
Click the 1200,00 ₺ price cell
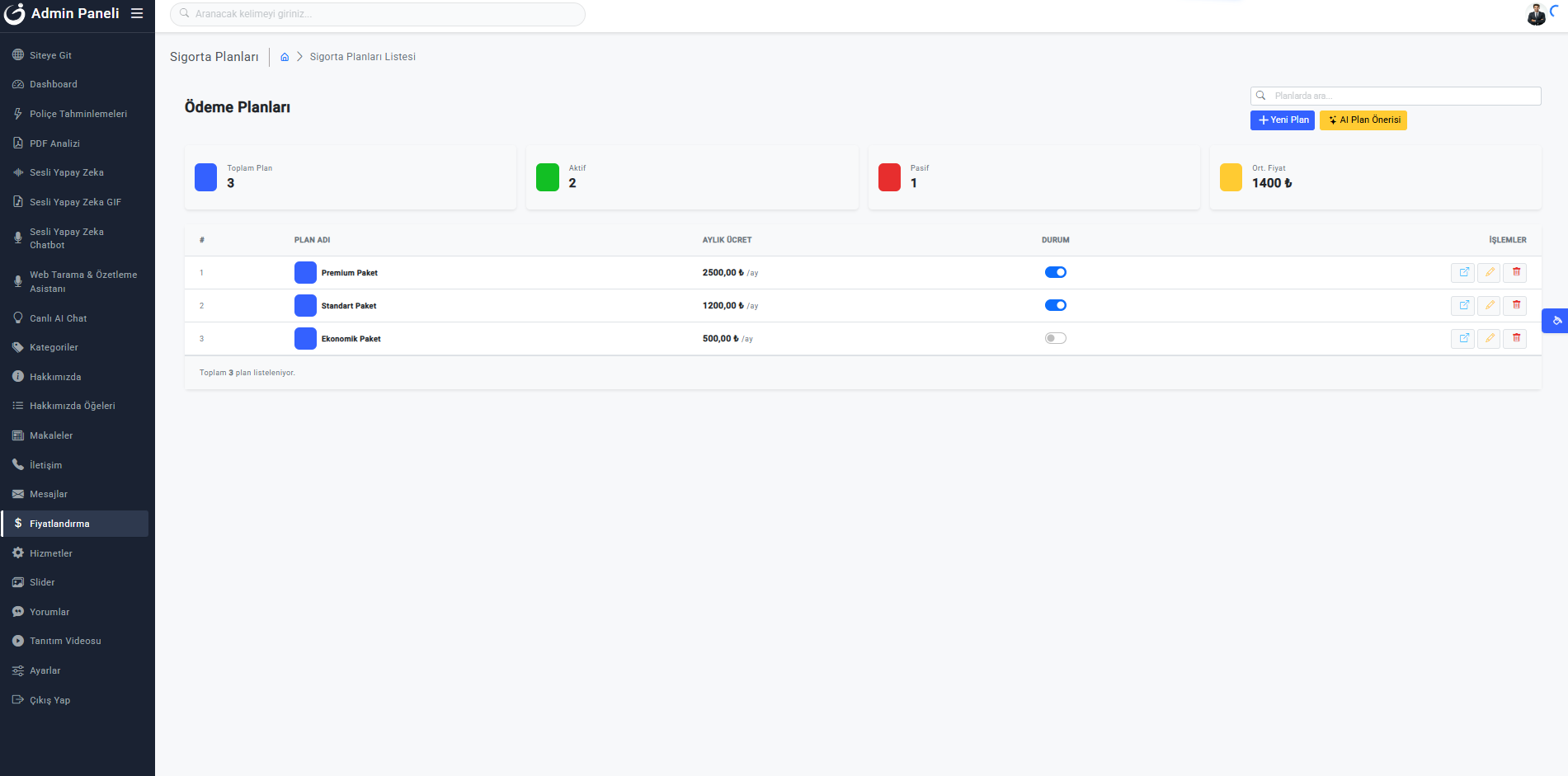coord(730,305)
